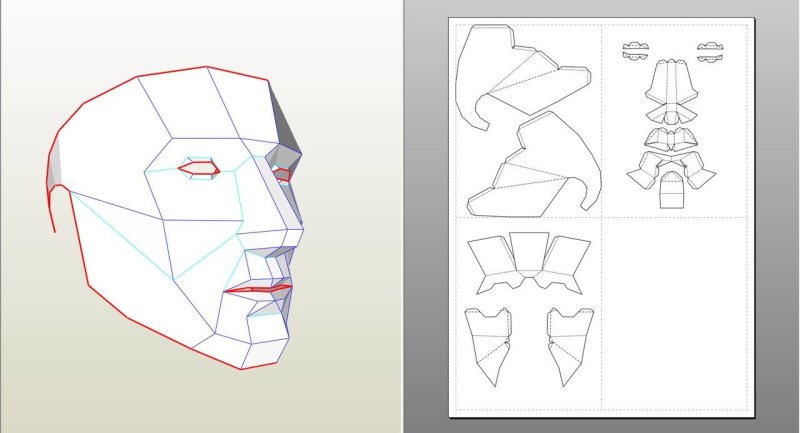This screenshot has height=433, width=800.
Task: Click the bottom-left jaw piece in pattern
Action: tap(488, 340)
